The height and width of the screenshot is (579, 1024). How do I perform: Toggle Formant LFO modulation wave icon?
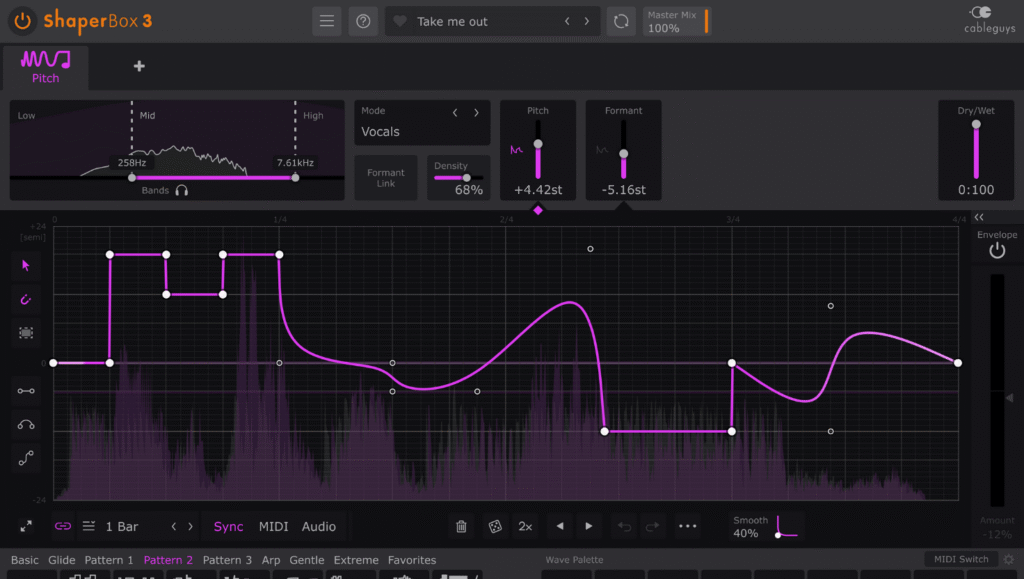[x=601, y=150]
